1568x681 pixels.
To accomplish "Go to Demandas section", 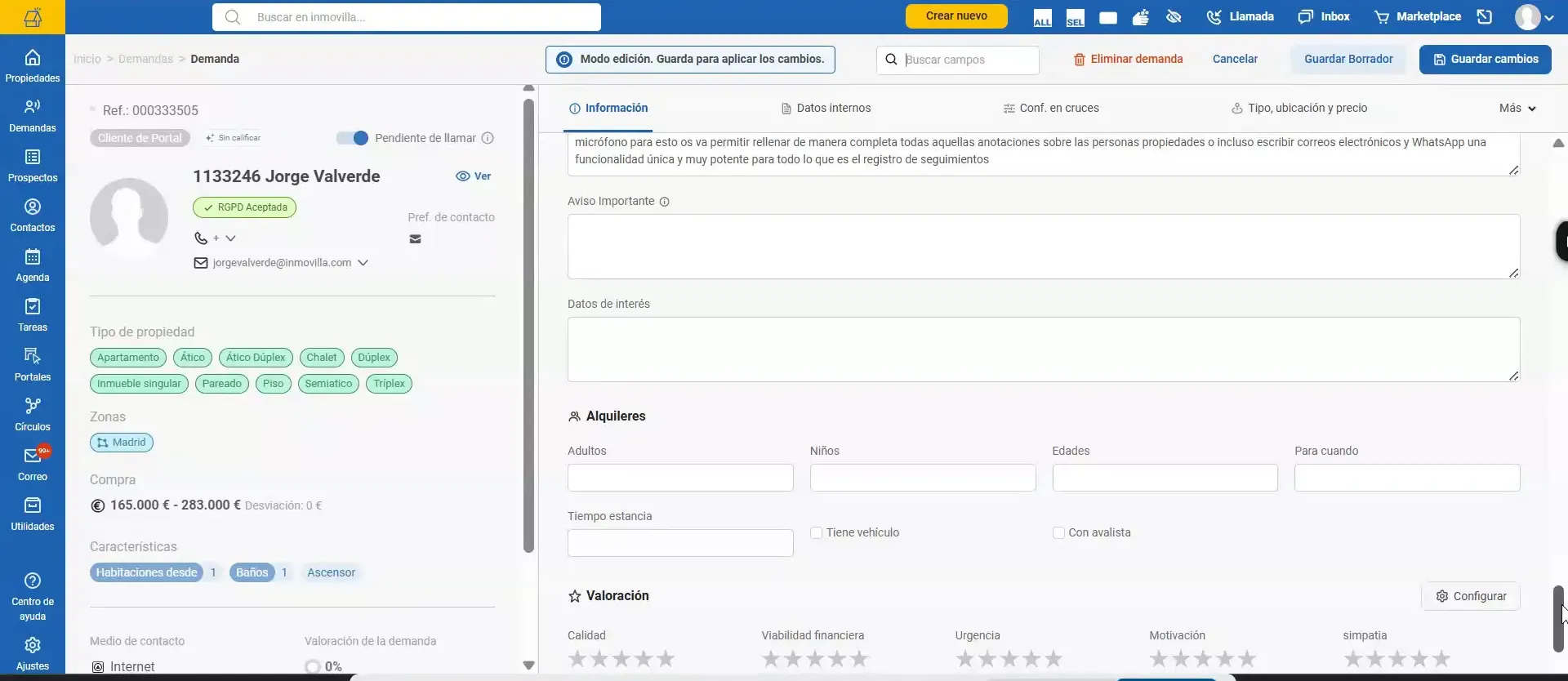I will tap(33, 116).
